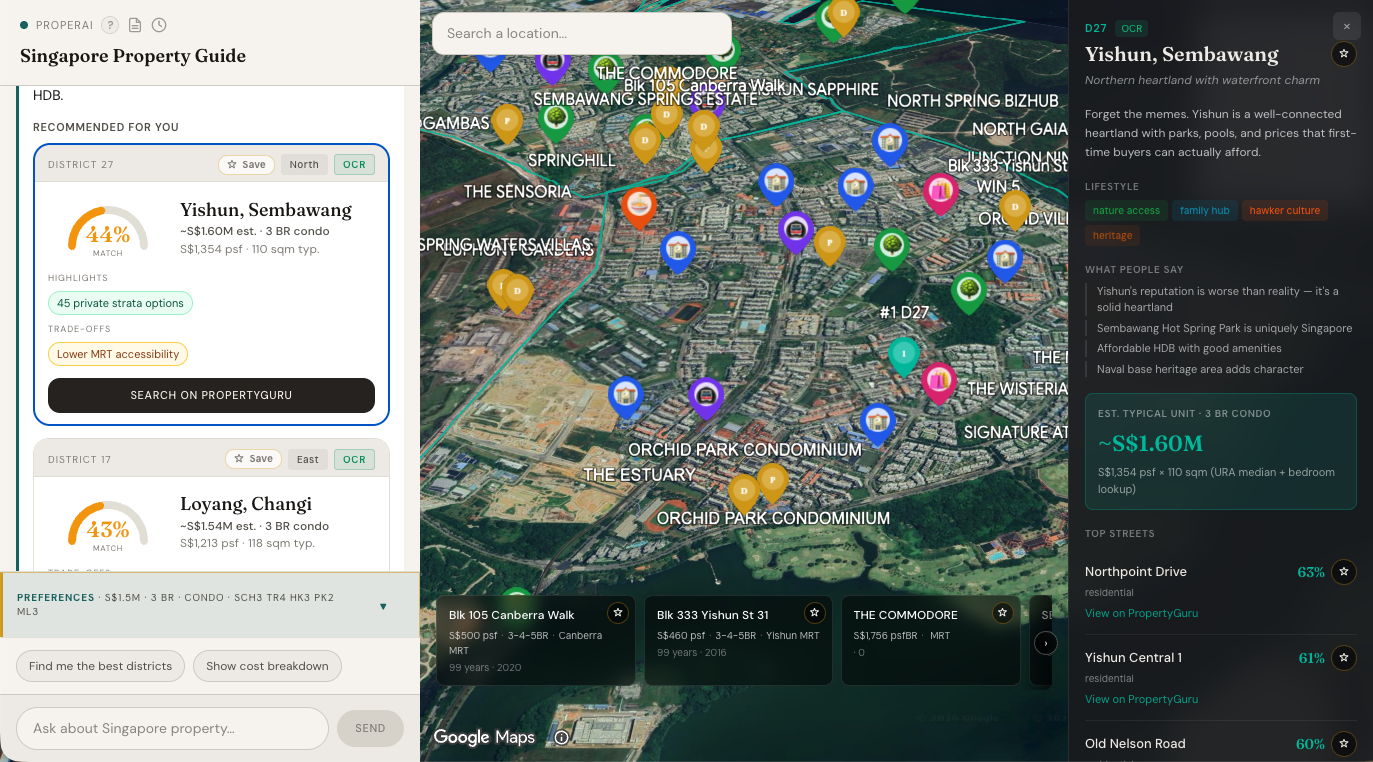Click Search on PropertyGuru button
The height and width of the screenshot is (762, 1373).
[x=211, y=395]
